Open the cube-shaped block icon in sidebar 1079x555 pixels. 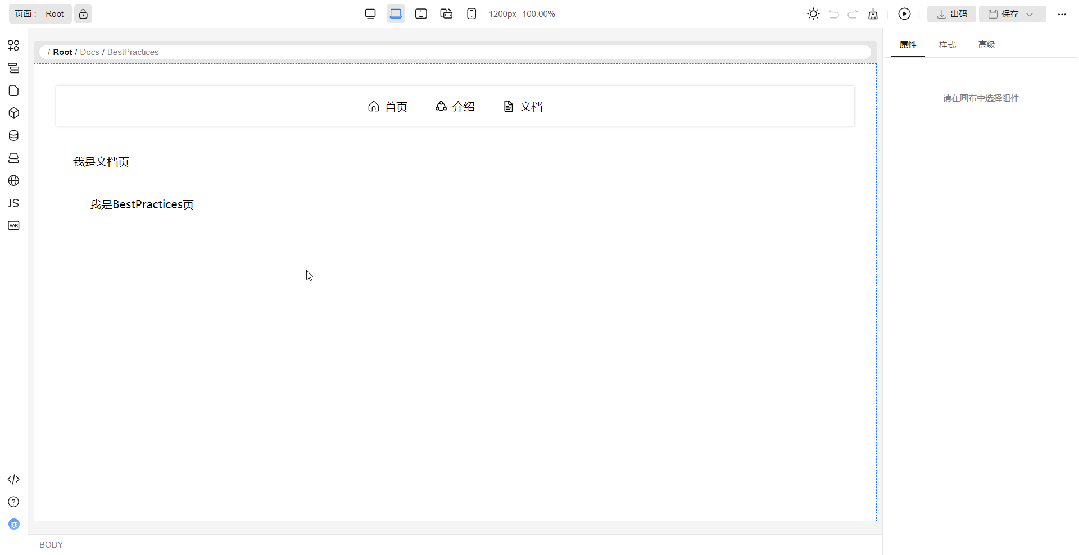coord(13,113)
